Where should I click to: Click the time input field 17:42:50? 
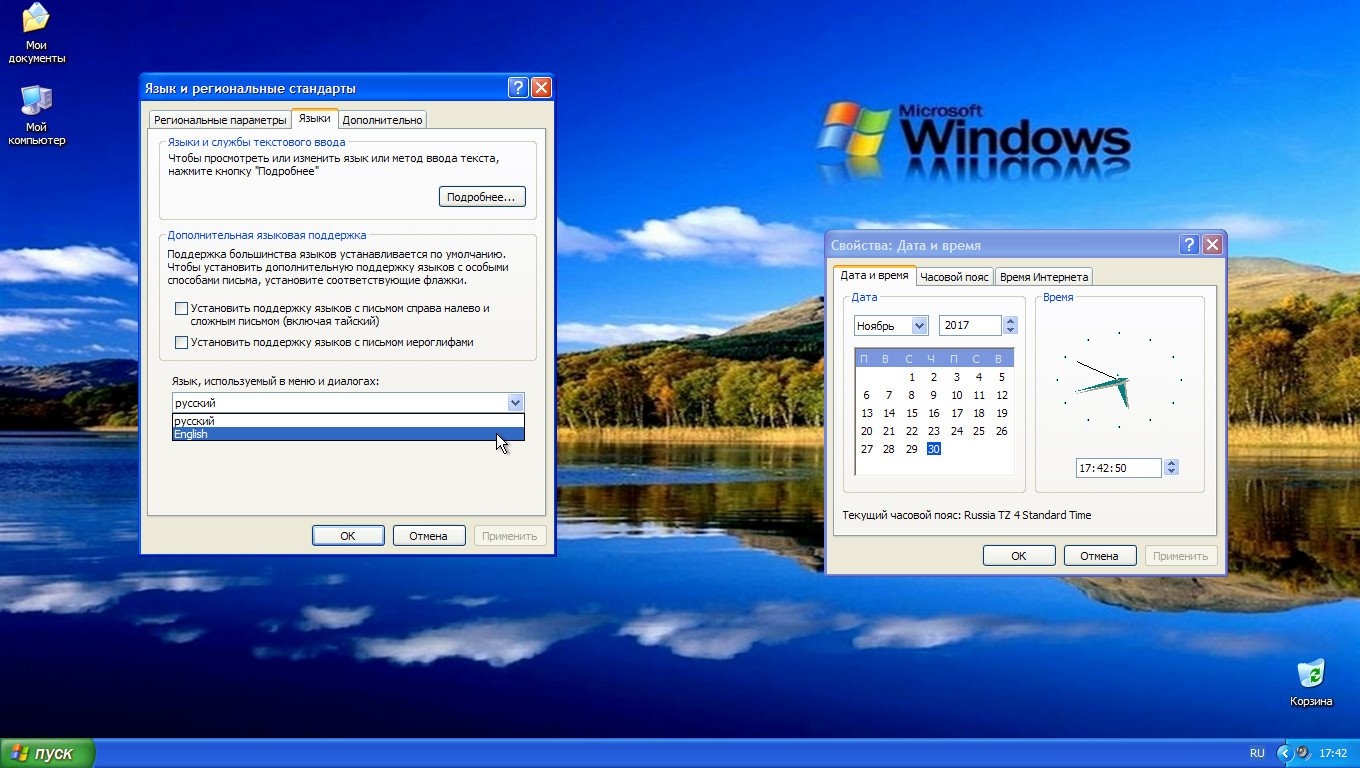click(x=1118, y=468)
